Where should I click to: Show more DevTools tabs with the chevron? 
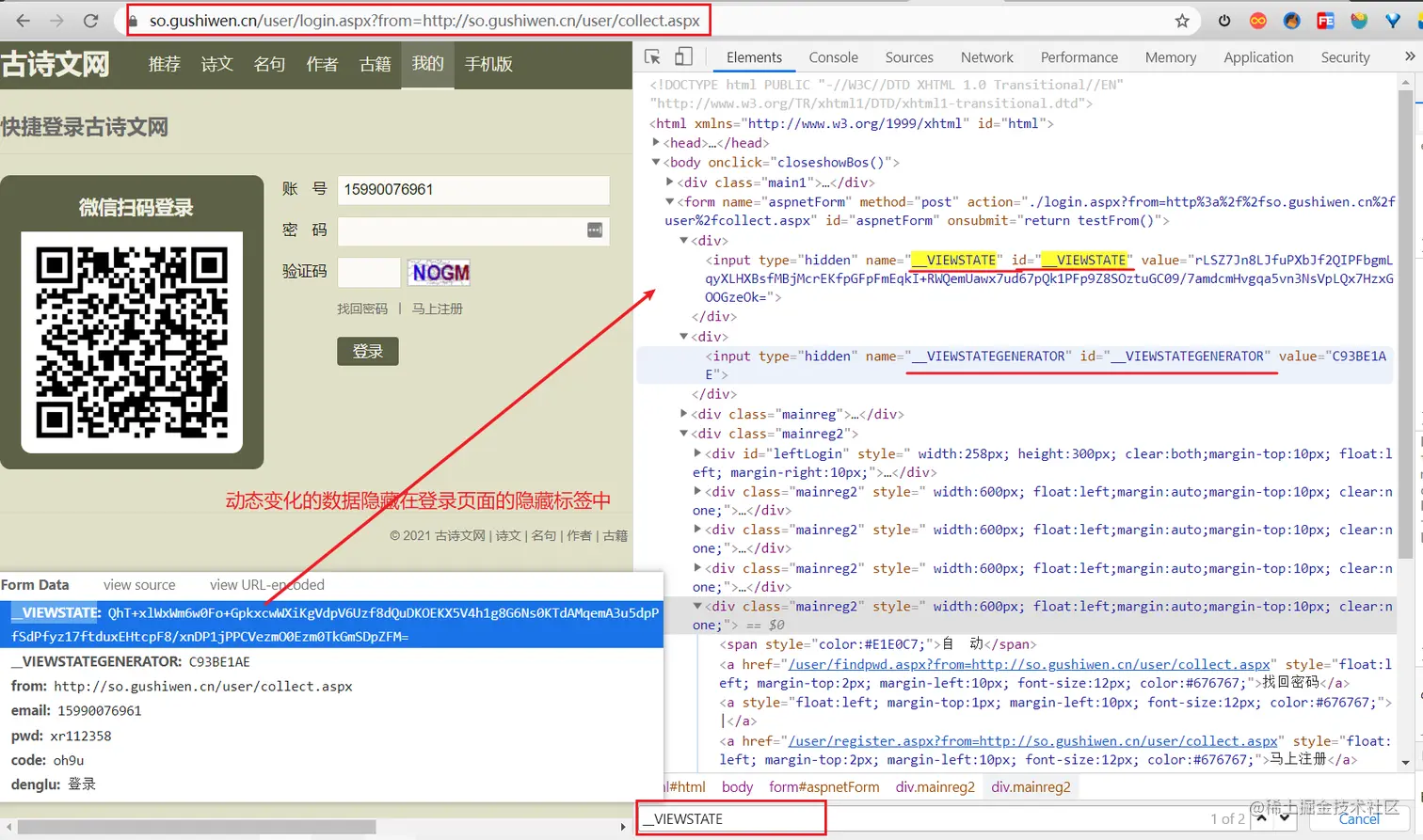tap(1409, 57)
